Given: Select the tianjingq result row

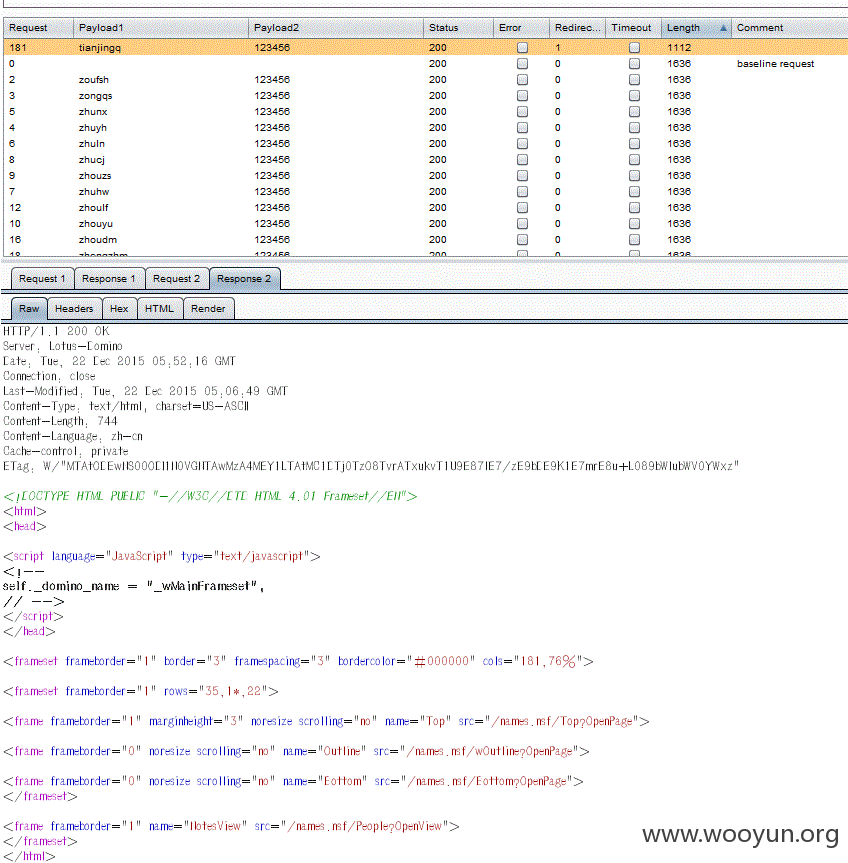Looking at the screenshot, I should (x=425, y=48).
